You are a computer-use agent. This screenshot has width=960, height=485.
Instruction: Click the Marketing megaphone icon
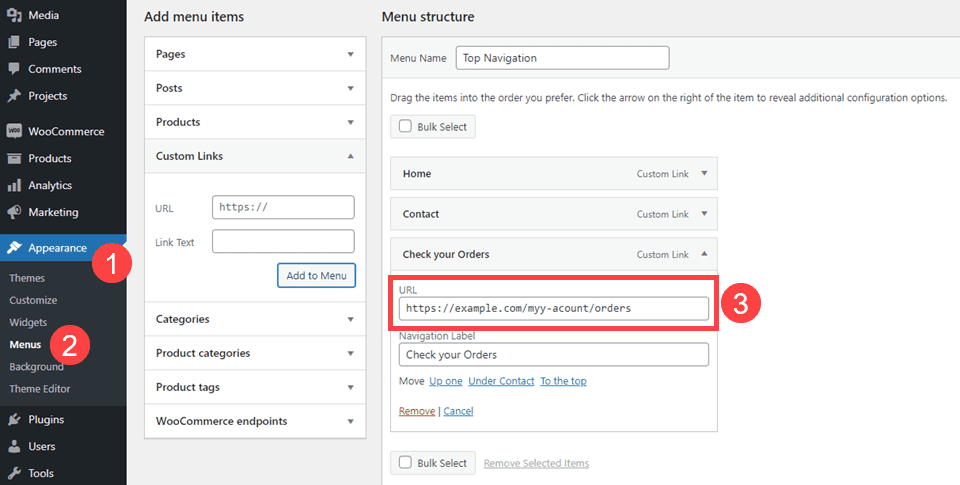pyautogui.click(x=13, y=212)
